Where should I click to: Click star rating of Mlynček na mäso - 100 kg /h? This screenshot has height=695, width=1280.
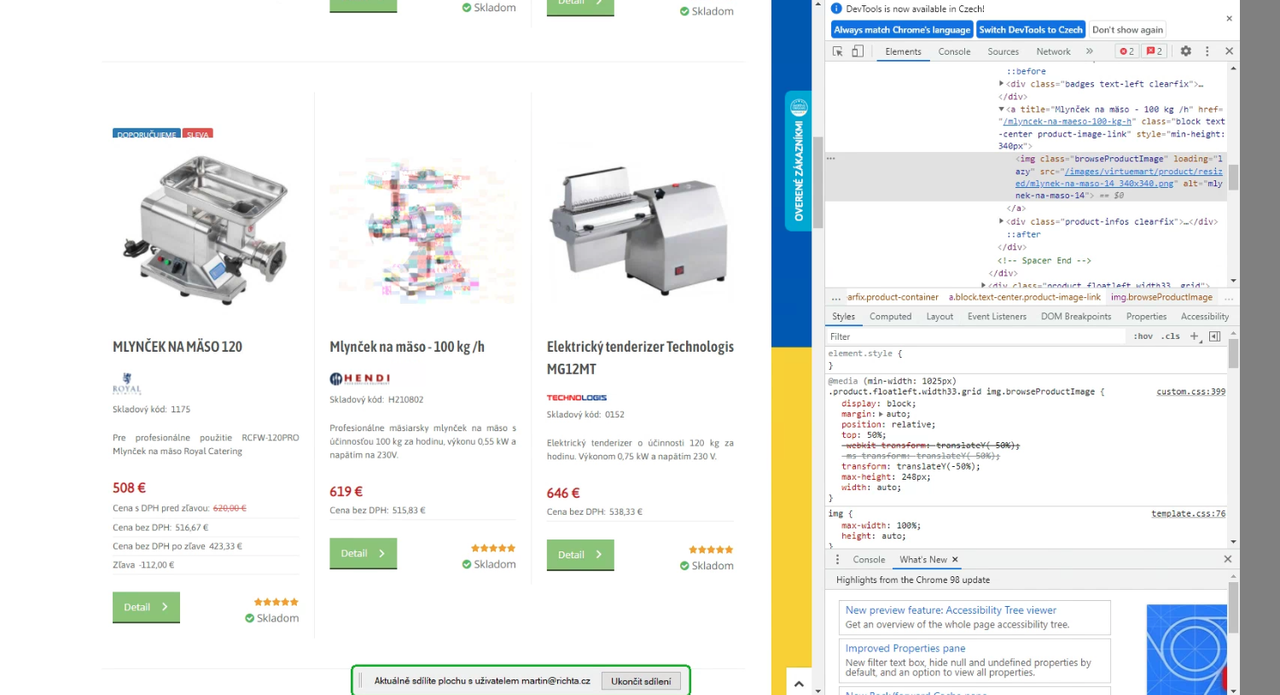pyautogui.click(x=493, y=548)
